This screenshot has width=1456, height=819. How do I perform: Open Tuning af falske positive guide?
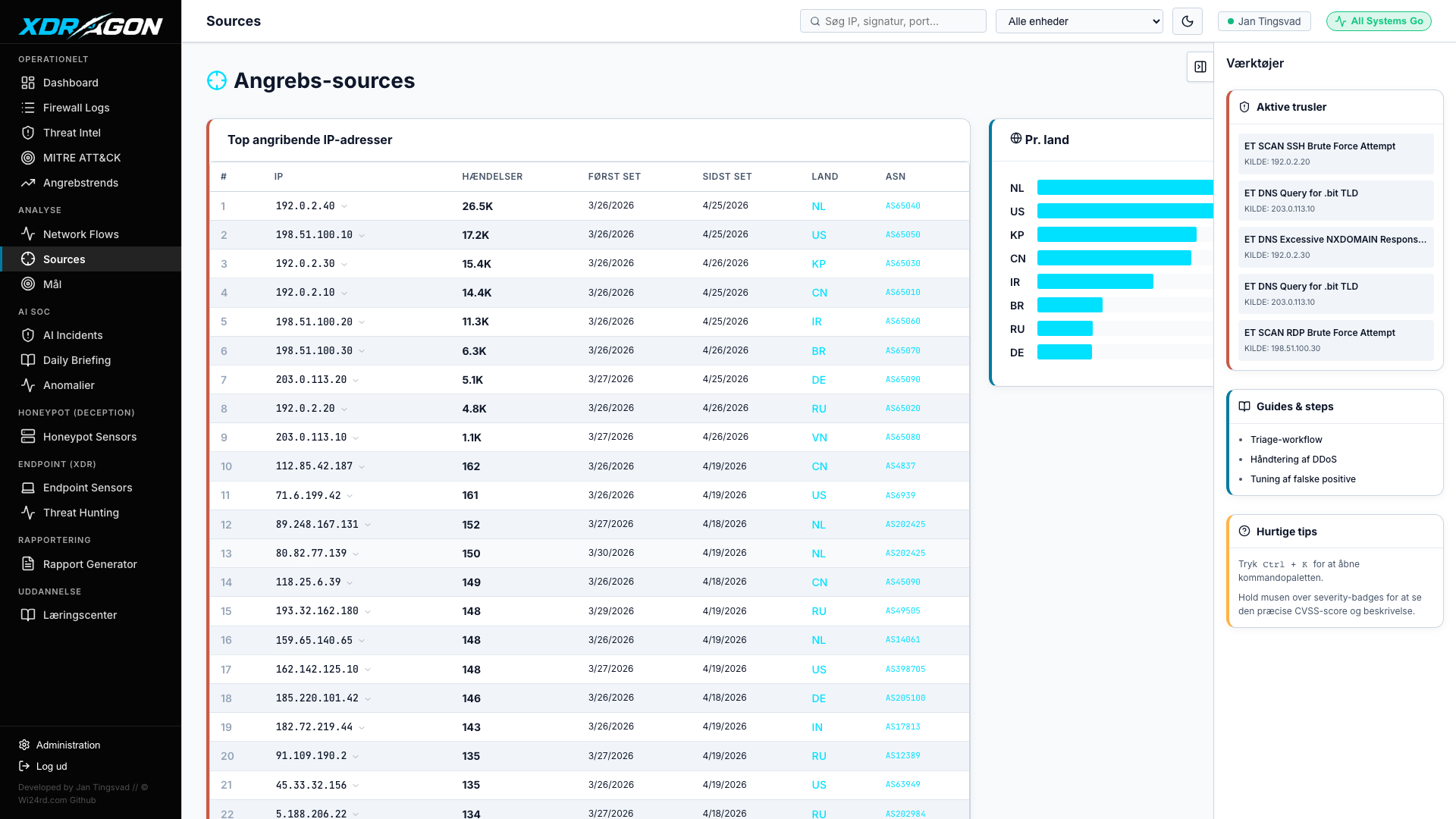click(x=1303, y=479)
